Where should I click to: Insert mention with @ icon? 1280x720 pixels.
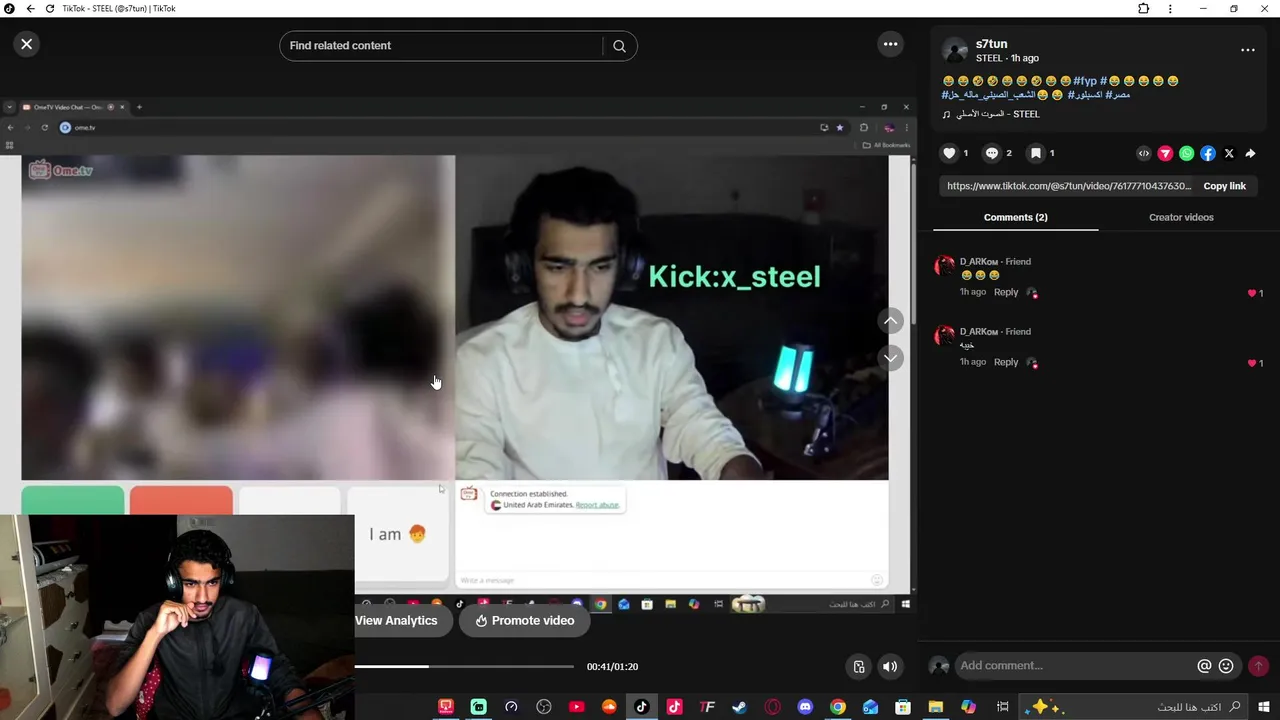tap(1204, 666)
